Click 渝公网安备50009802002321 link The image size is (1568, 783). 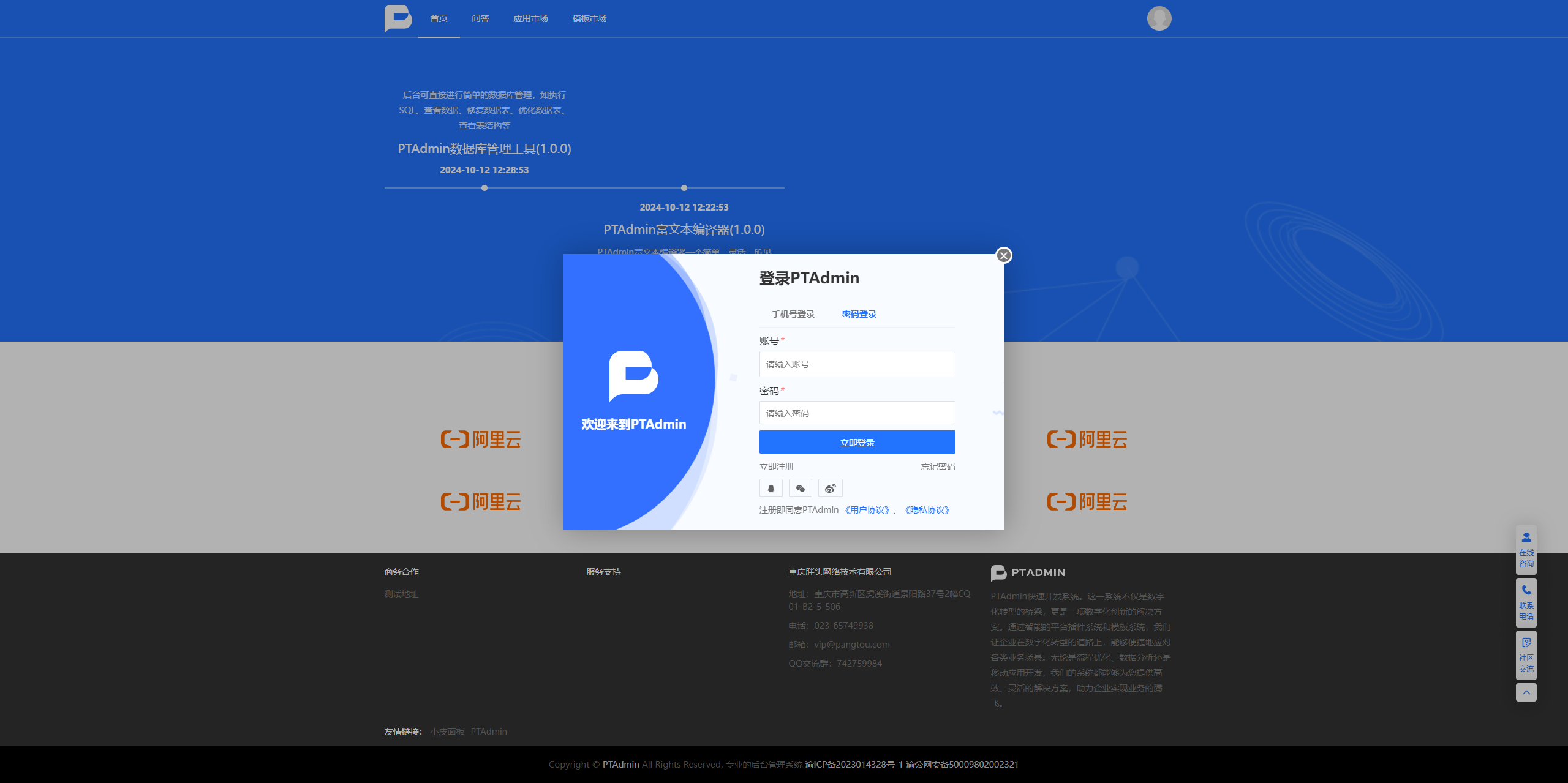(x=962, y=765)
